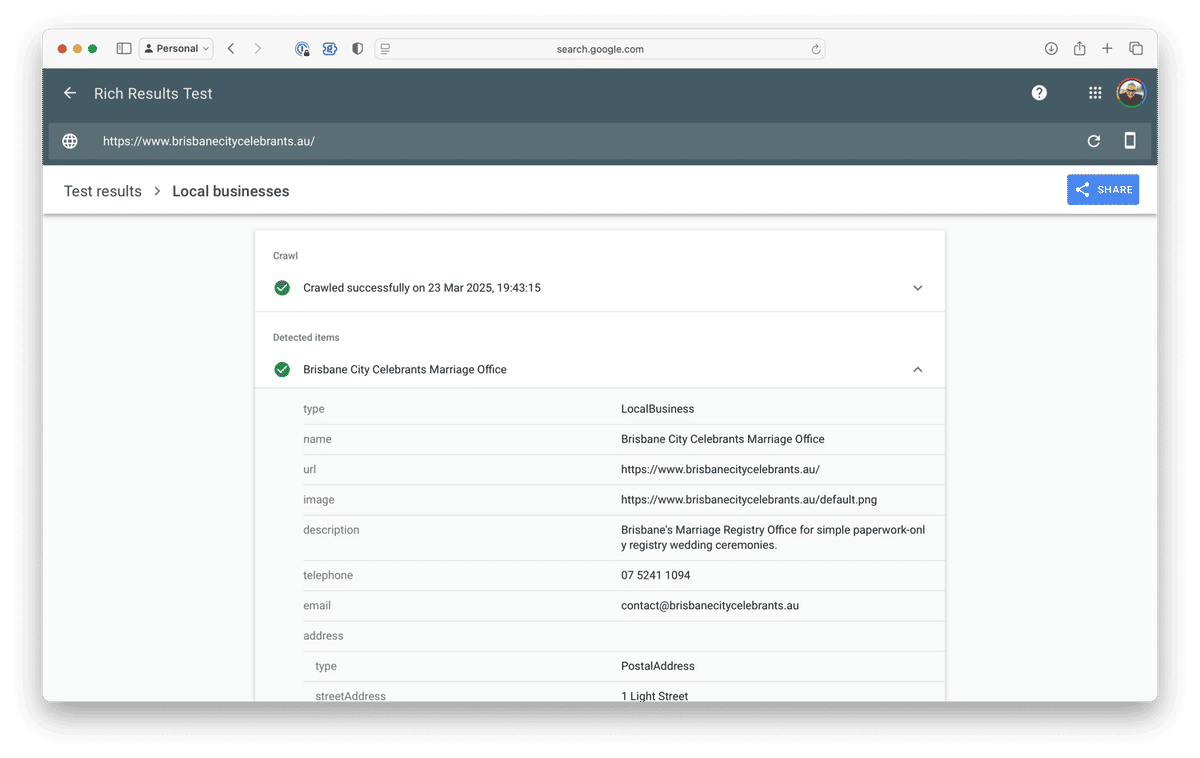This screenshot has height=758, width=1200.
Task: Click green check icon next to Crawled successfully
Action: [282, 288]
